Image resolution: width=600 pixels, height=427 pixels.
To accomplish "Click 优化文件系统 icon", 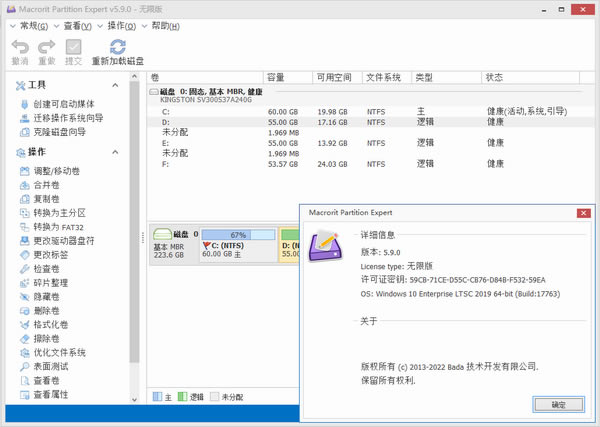I will (x=24, y=352).
